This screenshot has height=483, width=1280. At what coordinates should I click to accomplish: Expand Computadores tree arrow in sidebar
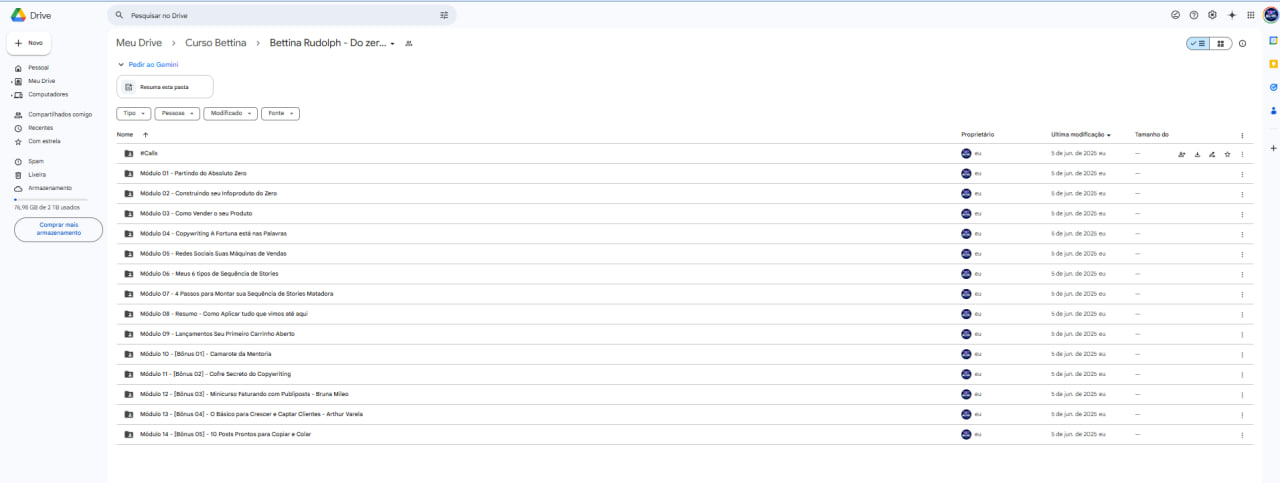tap(11, 95)
